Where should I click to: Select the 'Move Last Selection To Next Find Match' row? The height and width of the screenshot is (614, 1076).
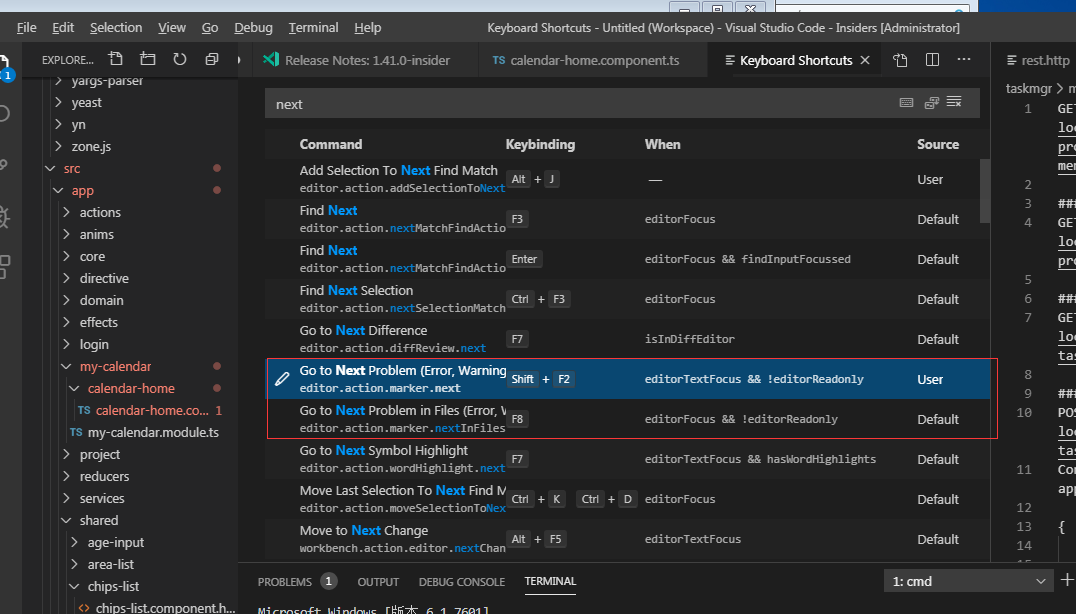(x=628, y=499)
